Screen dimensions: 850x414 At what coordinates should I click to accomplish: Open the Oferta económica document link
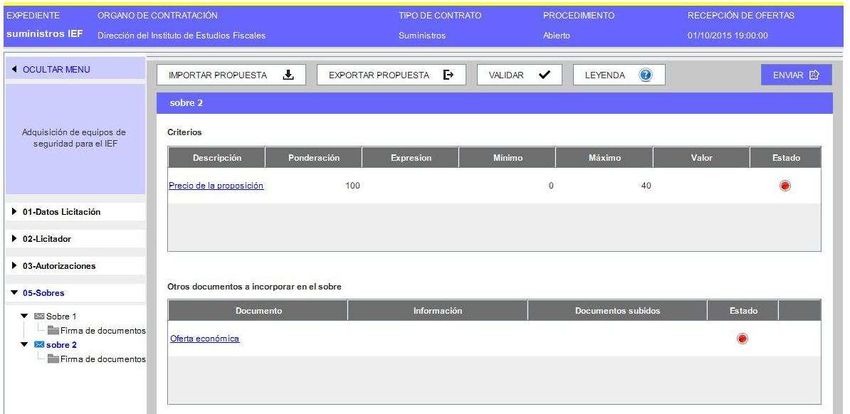tap(205, 339)
